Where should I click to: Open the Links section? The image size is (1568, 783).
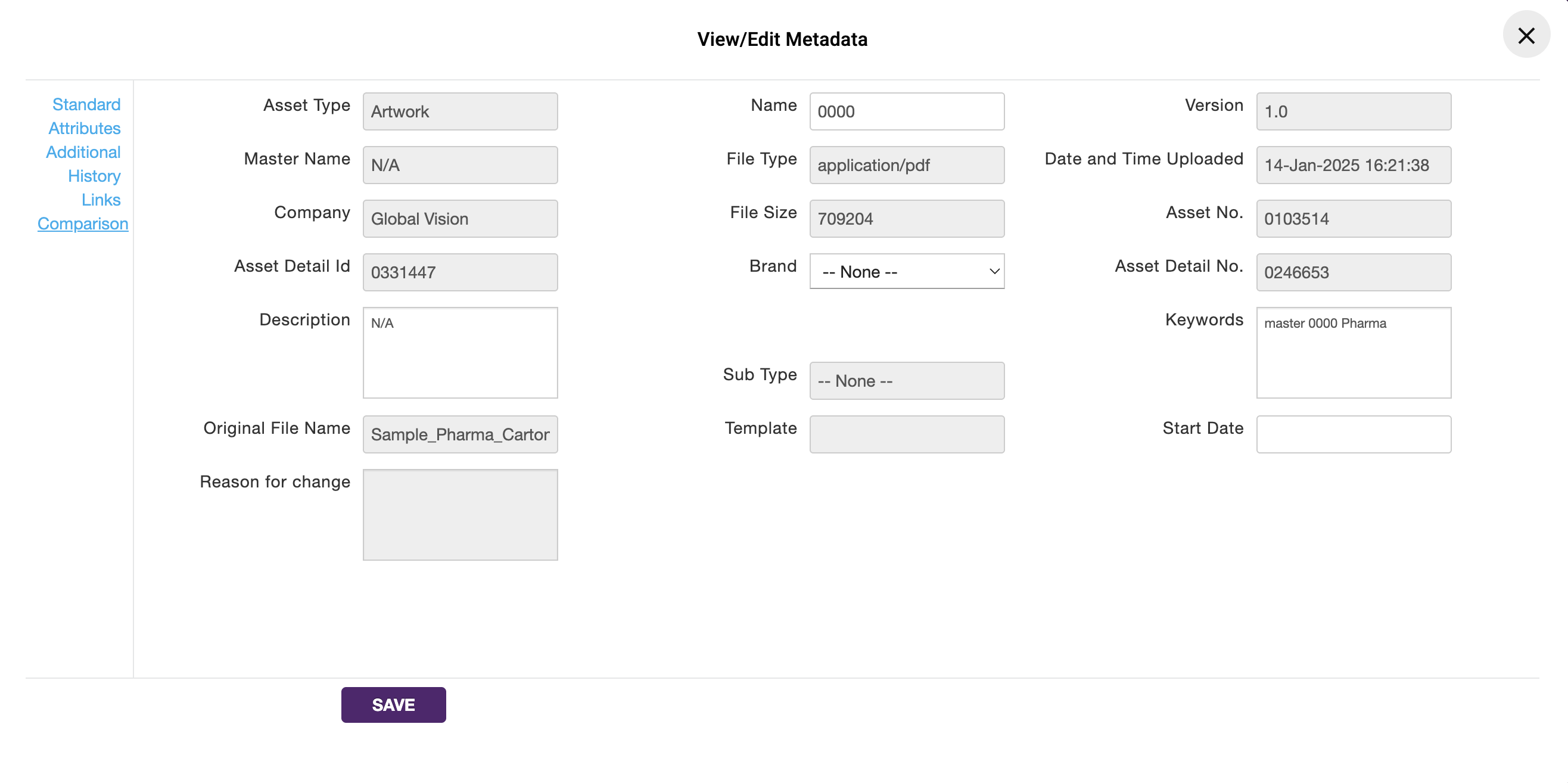pyautogui.click(x=100, y=200)
